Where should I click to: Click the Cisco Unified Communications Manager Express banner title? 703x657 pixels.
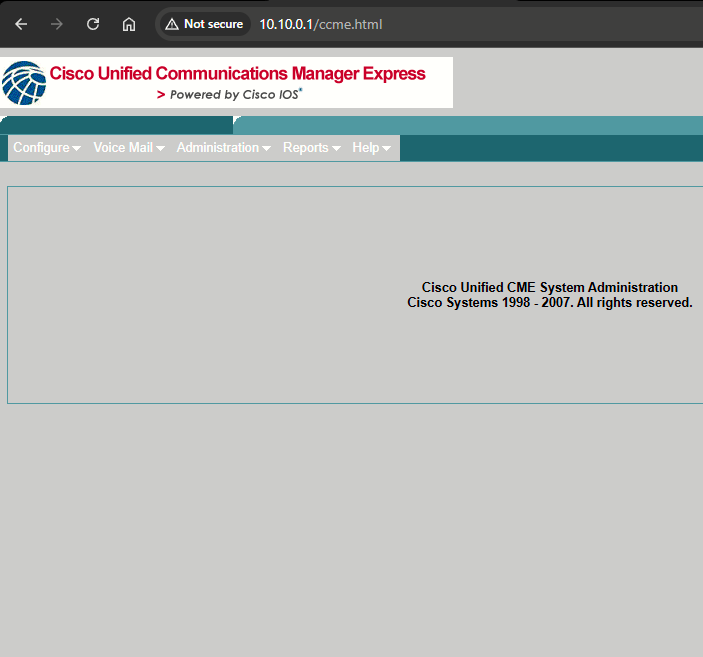237,74
